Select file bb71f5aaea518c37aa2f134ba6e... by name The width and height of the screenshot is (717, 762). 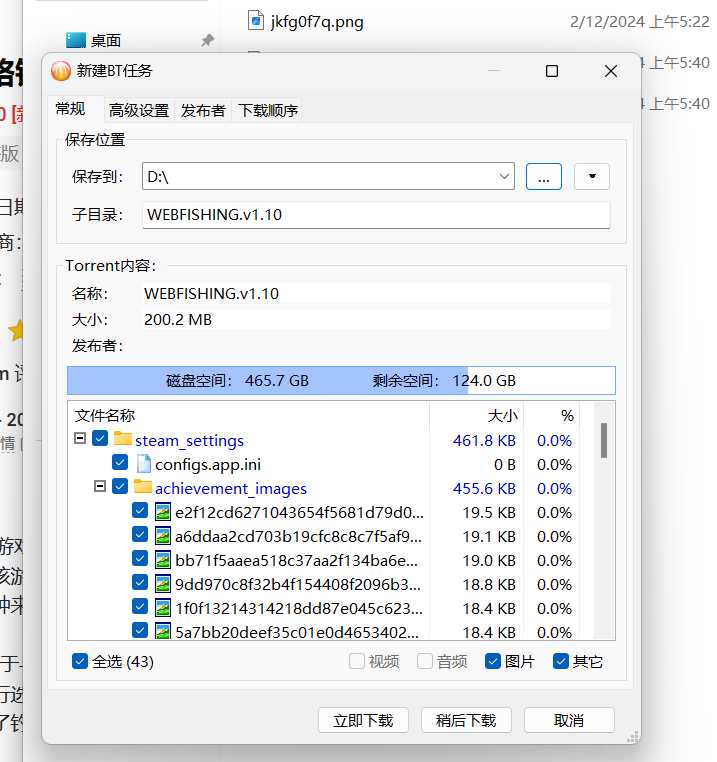pyautogui.click(x=297, y=560)
